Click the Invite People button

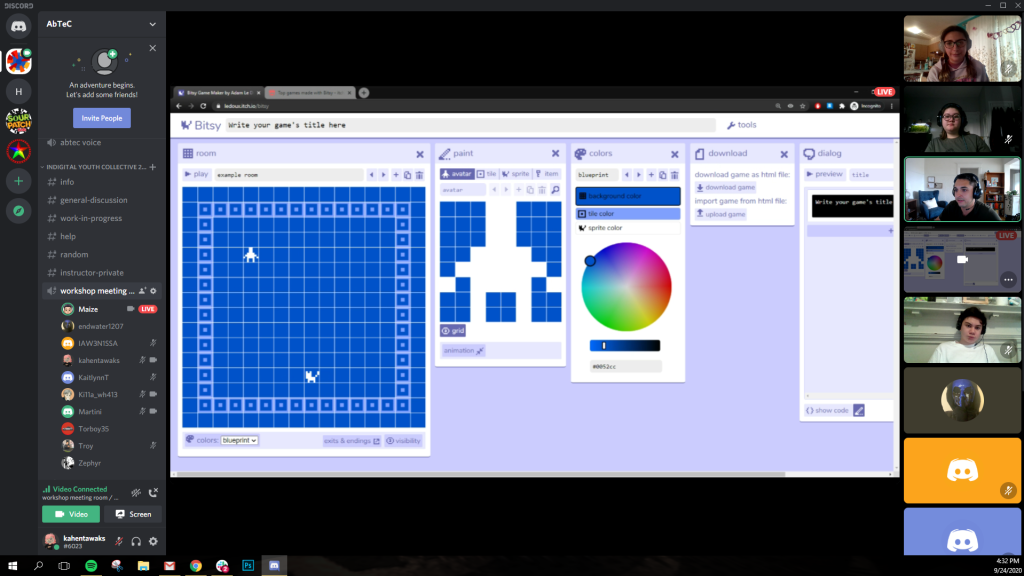pos(102,118)
